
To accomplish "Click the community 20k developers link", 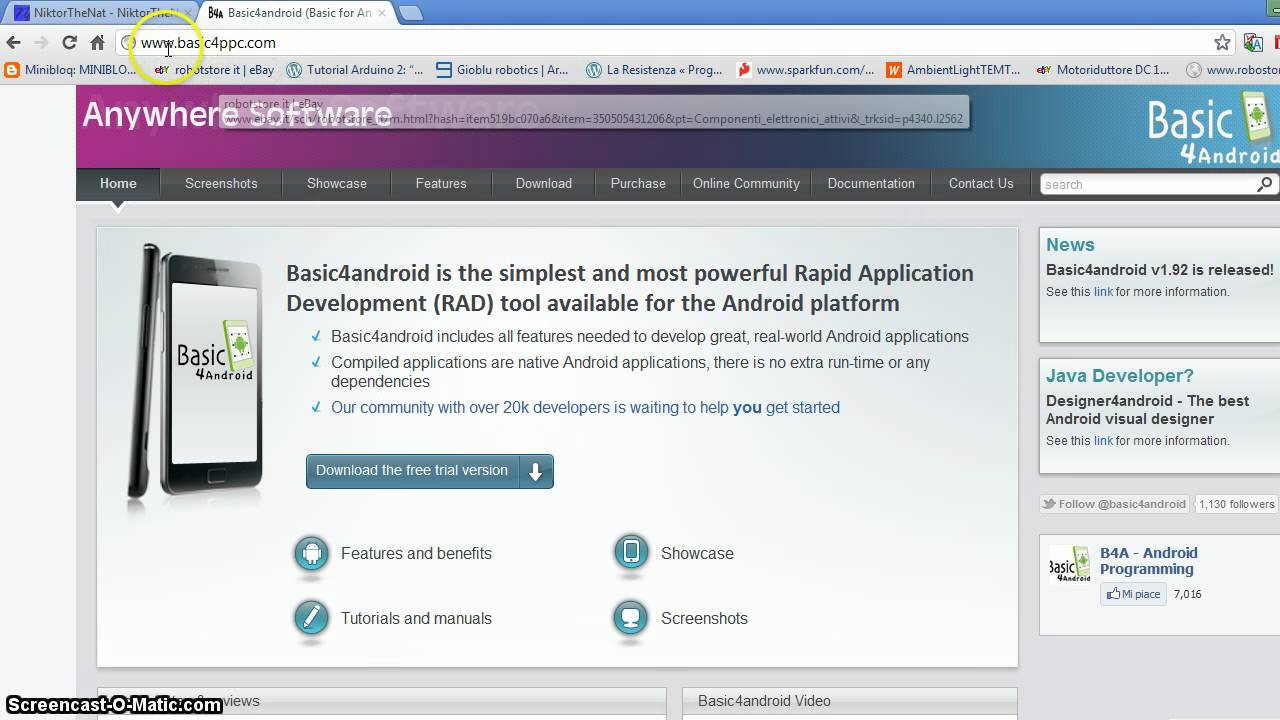I will pos(585,407).
